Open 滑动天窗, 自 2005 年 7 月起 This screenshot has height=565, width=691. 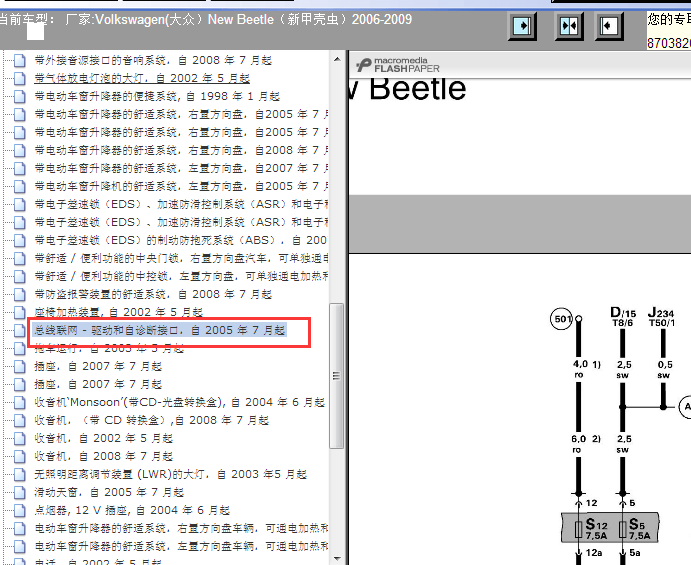click(x=109, y=492)
